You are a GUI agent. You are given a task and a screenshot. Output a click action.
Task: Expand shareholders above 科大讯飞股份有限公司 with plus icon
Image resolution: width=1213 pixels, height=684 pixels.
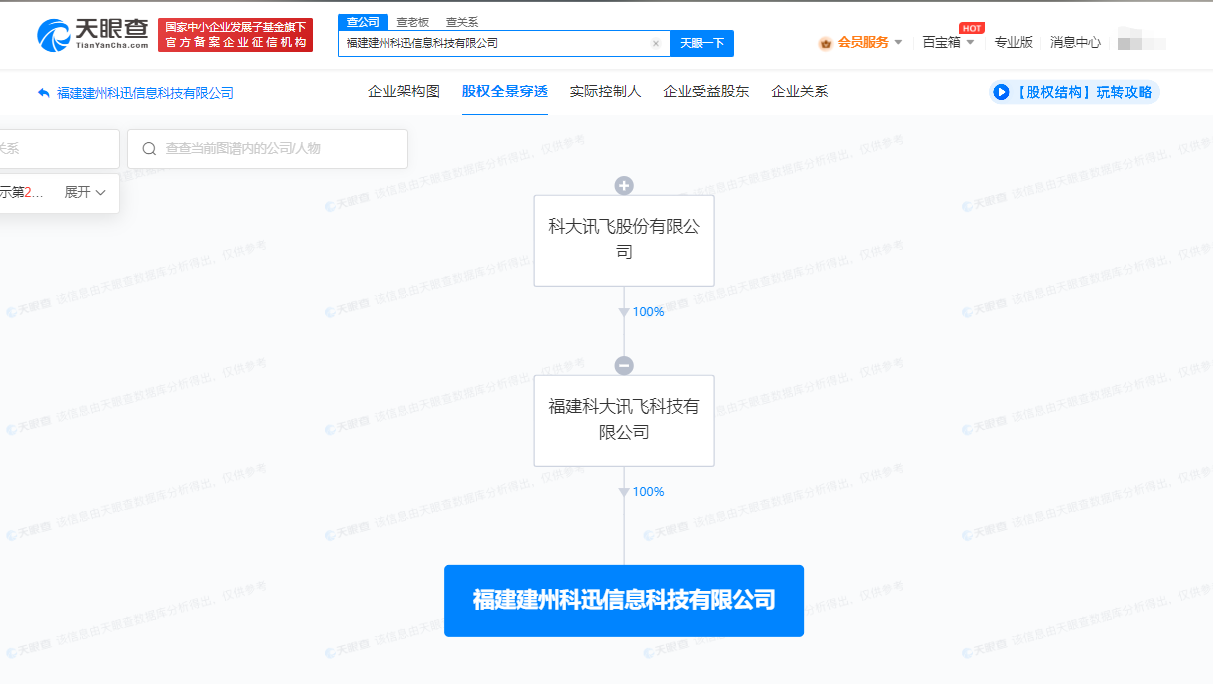click(624, 186)
